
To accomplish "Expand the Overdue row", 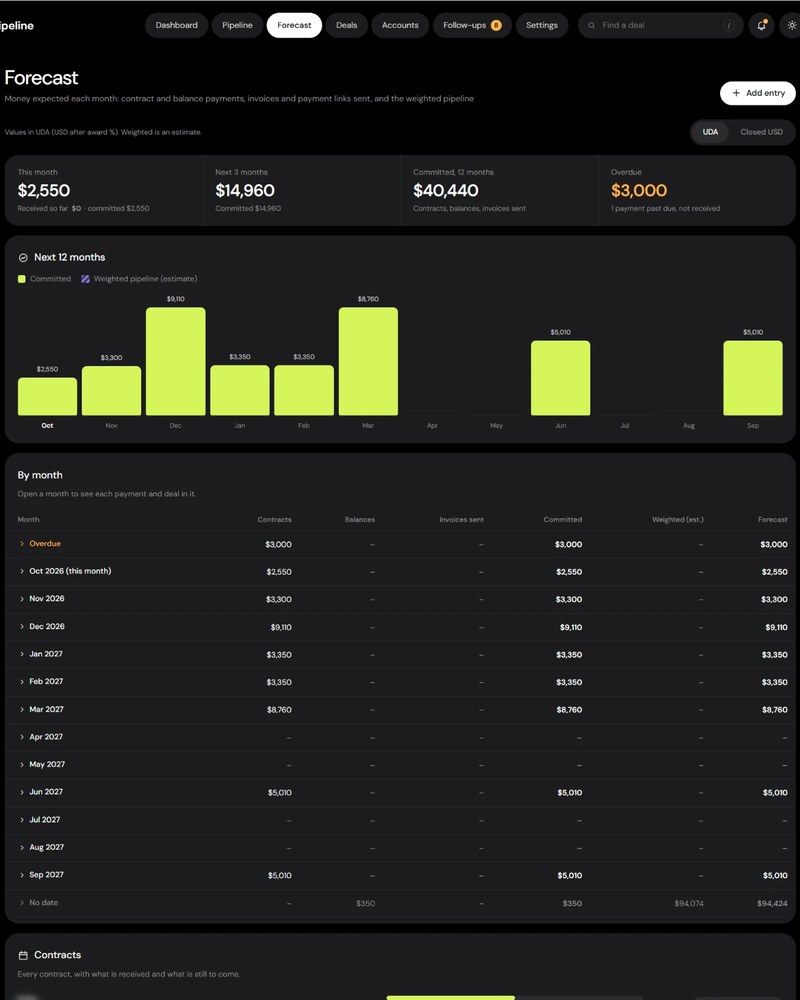I will (400, 544).
